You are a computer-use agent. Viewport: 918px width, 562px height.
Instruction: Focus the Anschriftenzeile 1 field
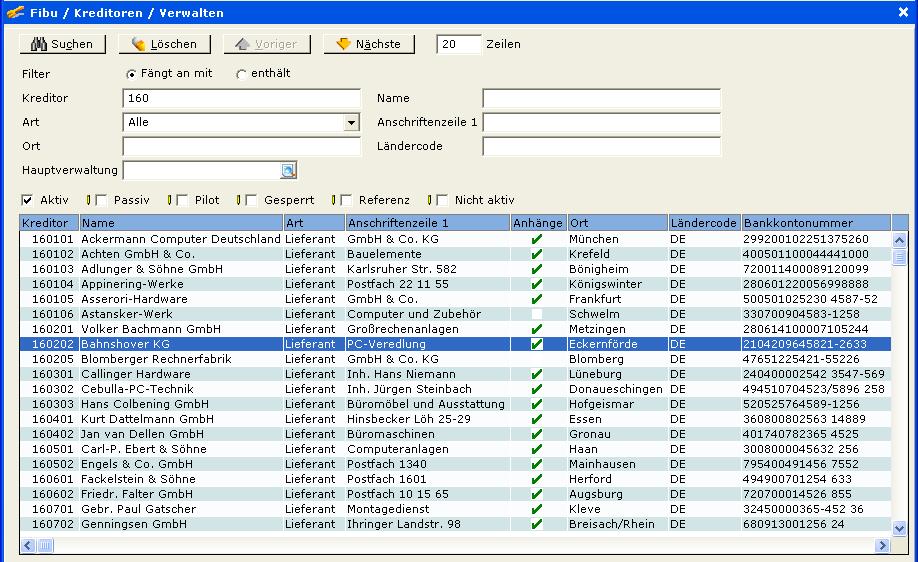pyautogui.click(x=602, y=122)
